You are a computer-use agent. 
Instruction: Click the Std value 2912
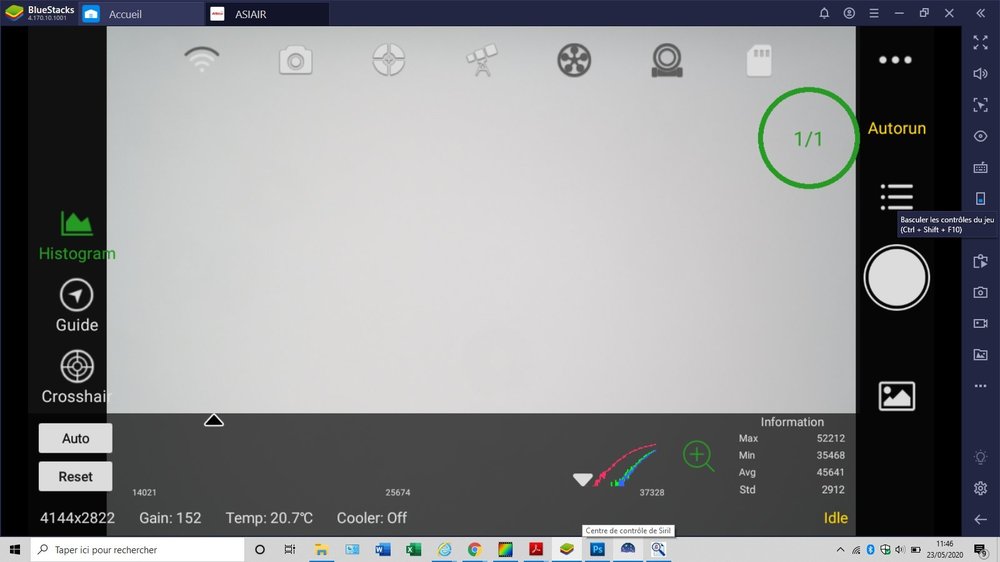(833, 490)
